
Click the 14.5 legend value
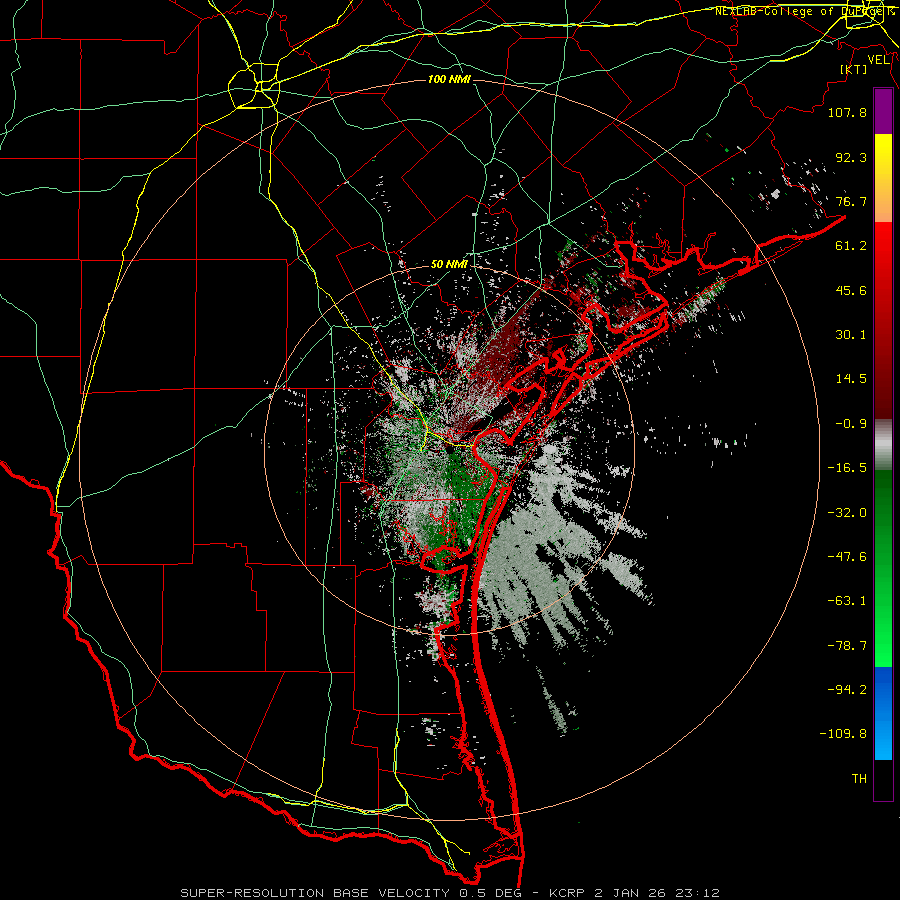[851, 379]
